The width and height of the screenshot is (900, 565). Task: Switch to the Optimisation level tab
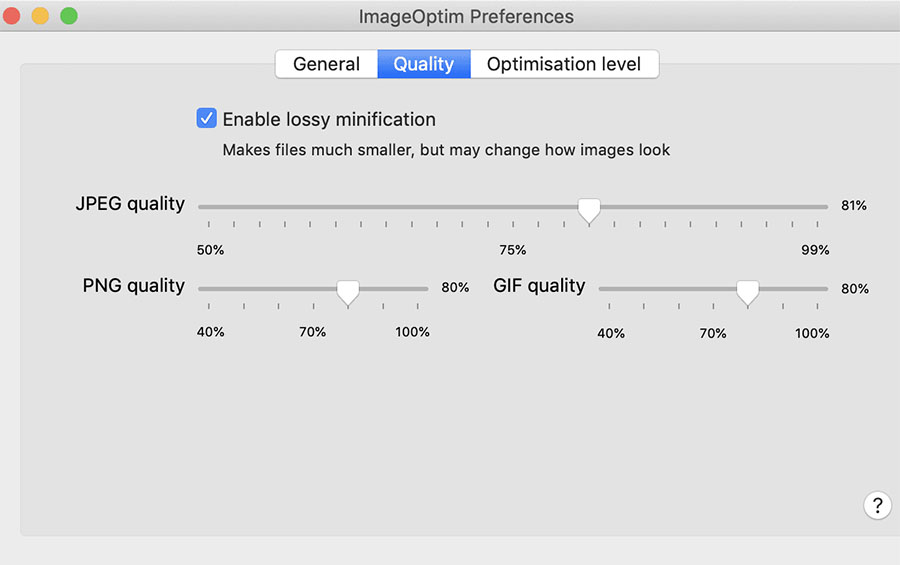click(564, 64)
